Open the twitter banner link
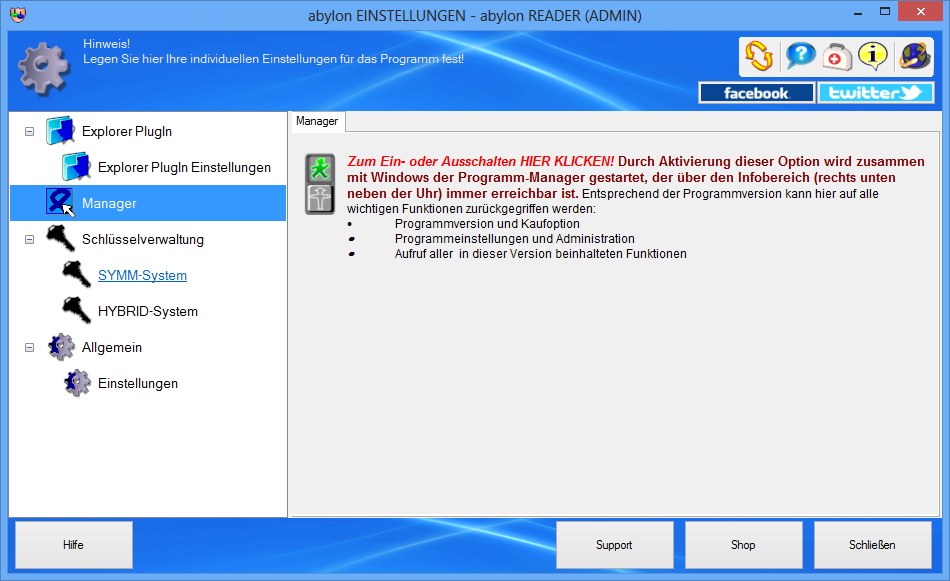The image size is (950, 581). pos(875,93)
